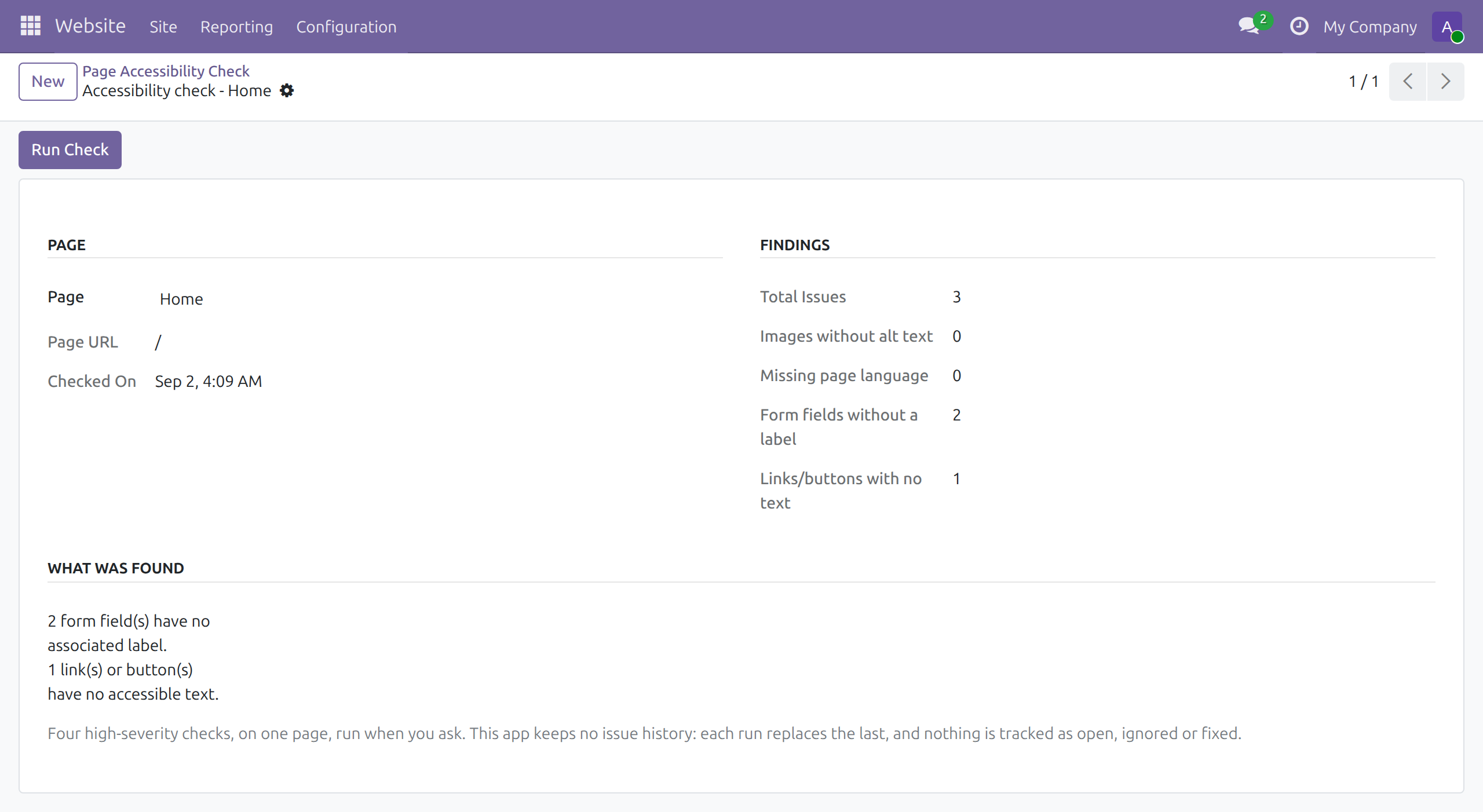Image resolution: width=1483 pixels, height=812 pixels.
Task: Click the FINDINGS section heading
Action: click(x=795, y=245)
